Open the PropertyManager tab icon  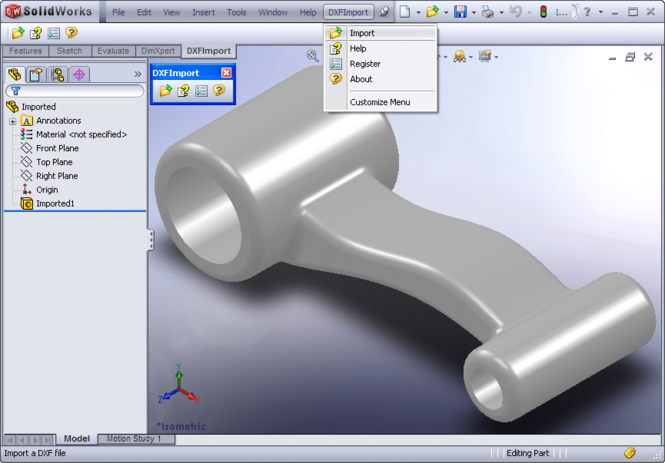tap(36, 75)
